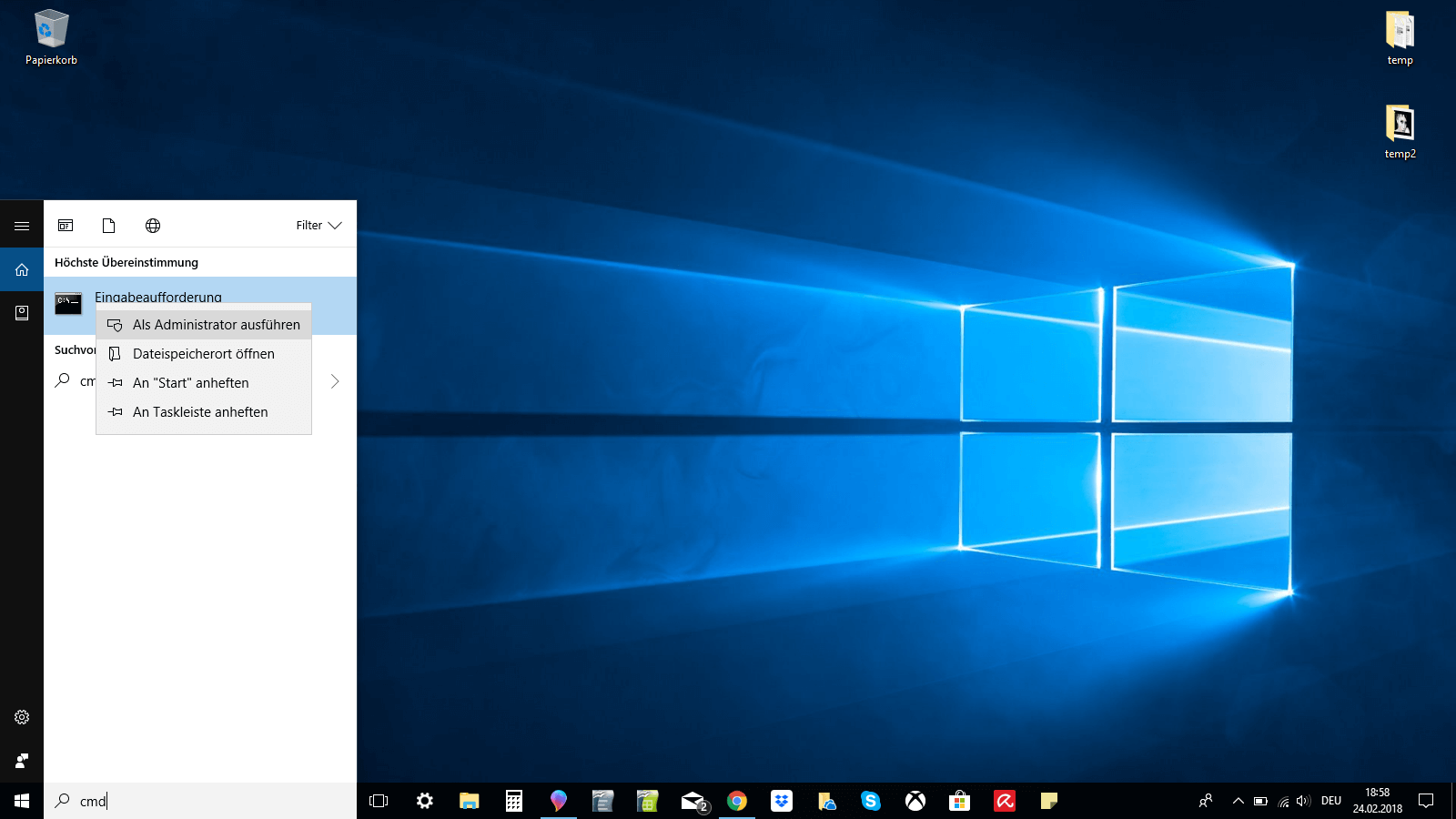Select the Web filter globe icon
The image size is (1456, 819).
[153, 226]
